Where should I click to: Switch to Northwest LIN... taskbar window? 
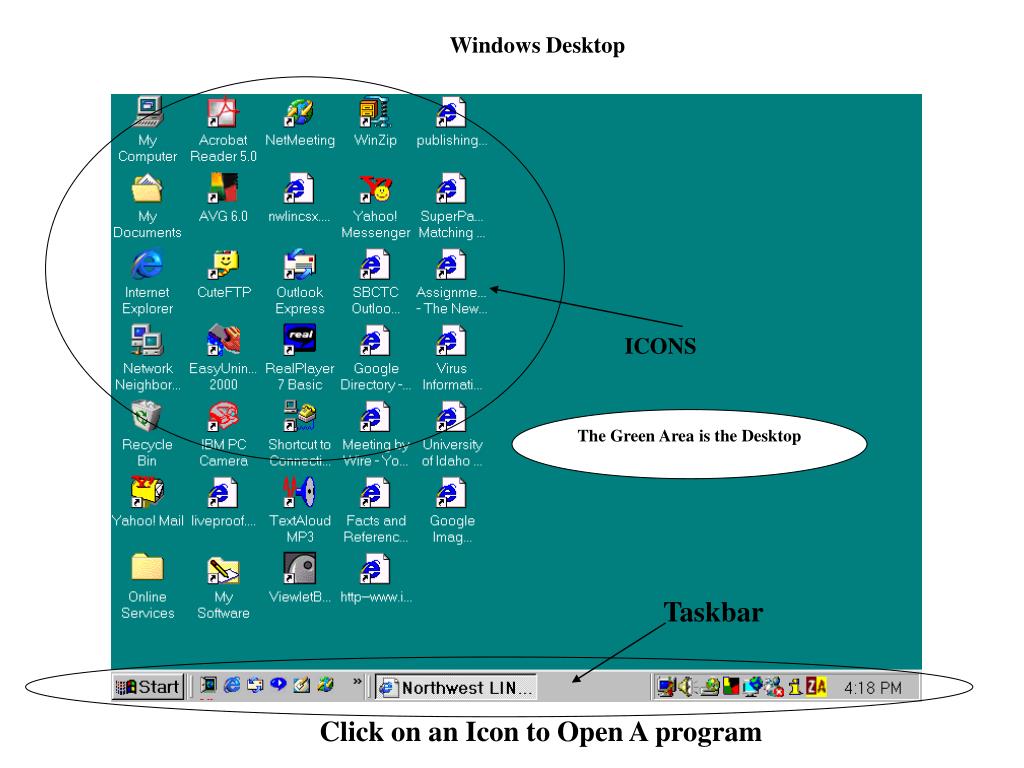pyautogui.click(x=456, y=687)
